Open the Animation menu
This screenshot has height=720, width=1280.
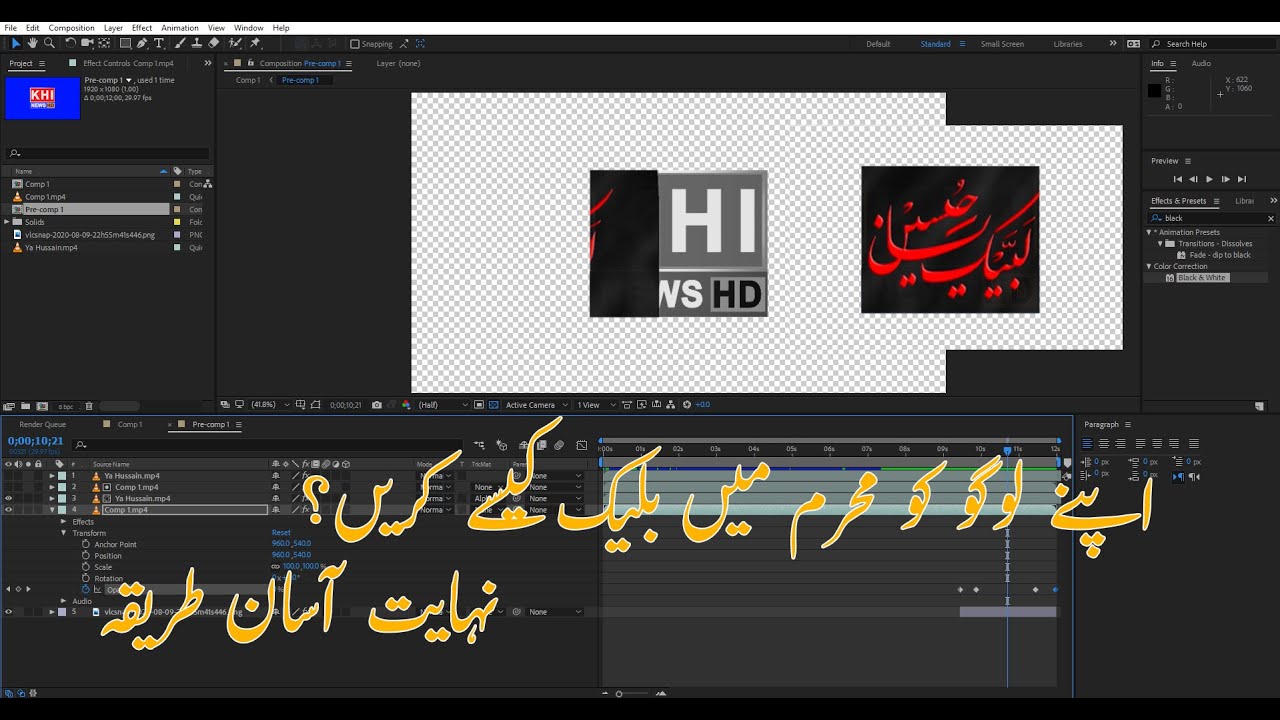(180, 28)
